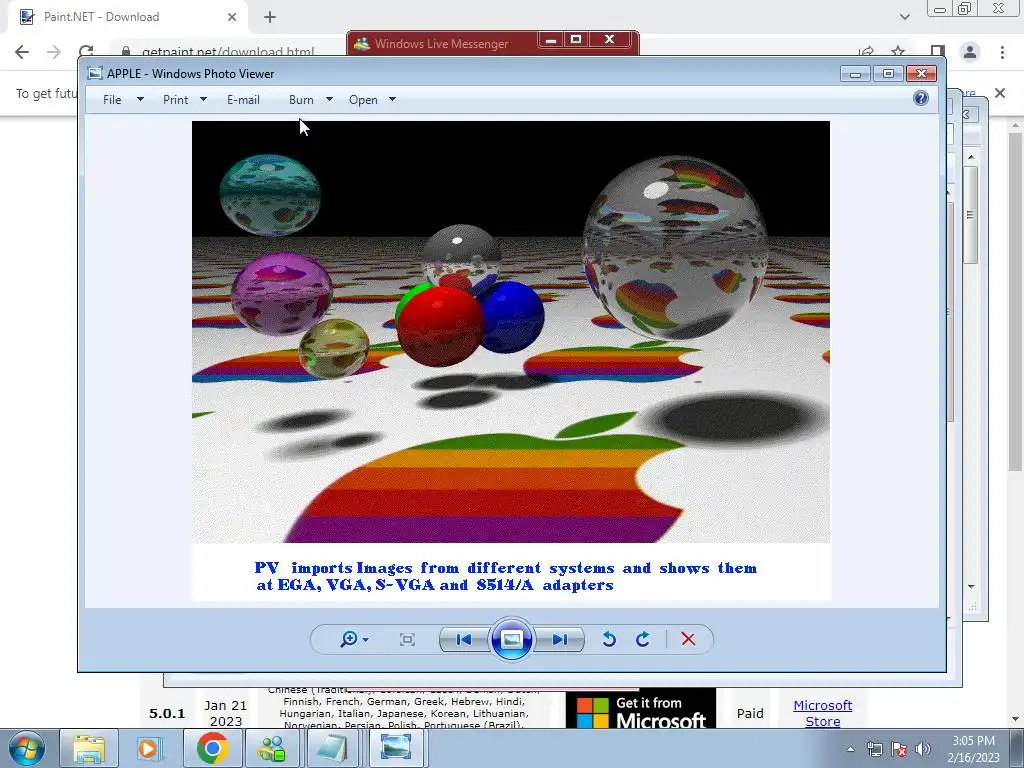
Task: Click E-mail in the Photo Viewer toolbar
Action: point(244,100)
